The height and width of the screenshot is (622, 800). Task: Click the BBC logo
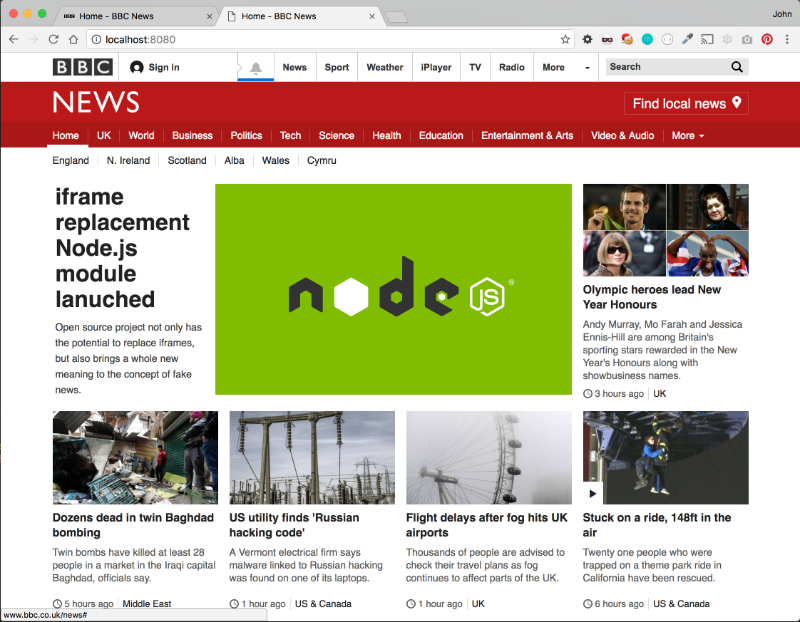(83, 67)
